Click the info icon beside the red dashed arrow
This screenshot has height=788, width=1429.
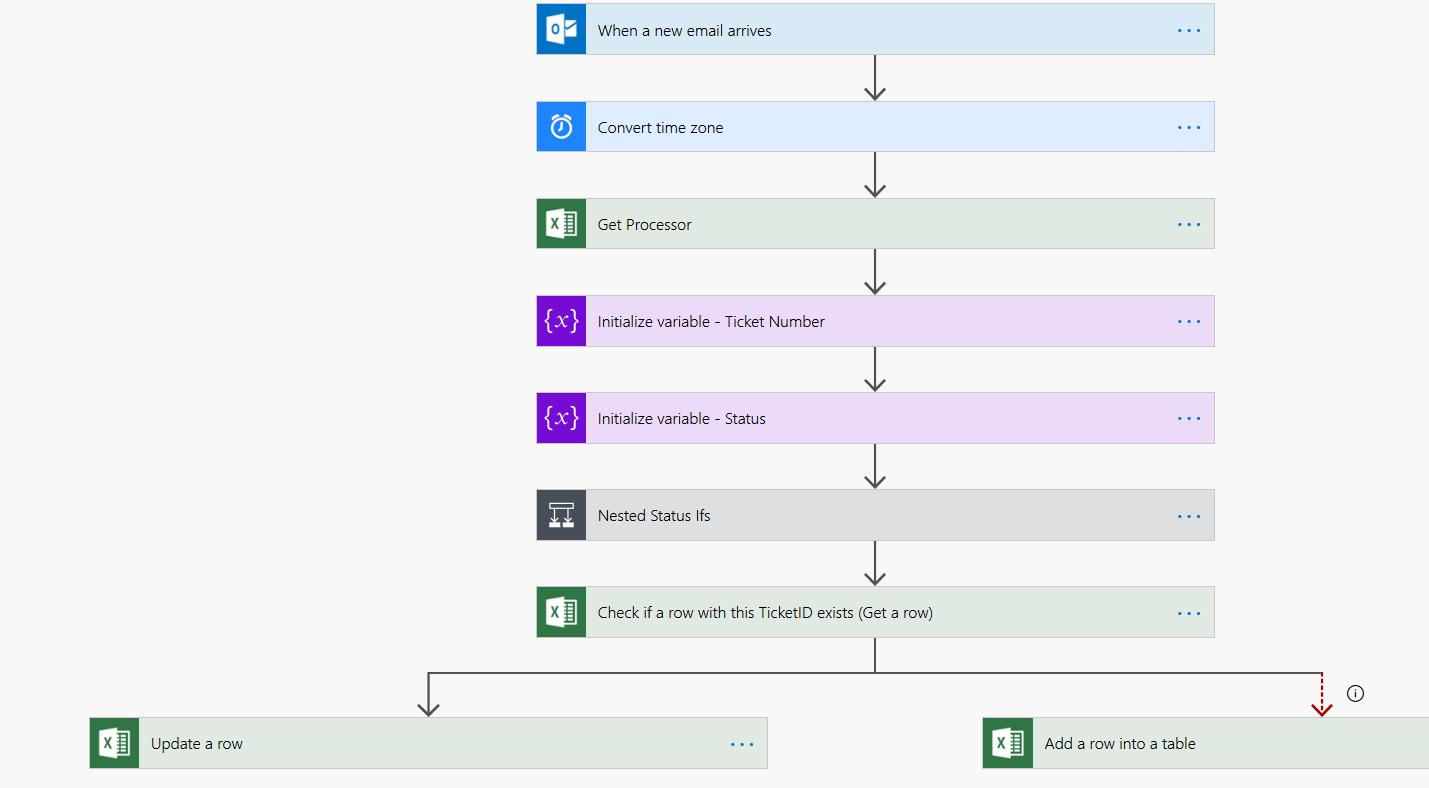pos(1355,692)
